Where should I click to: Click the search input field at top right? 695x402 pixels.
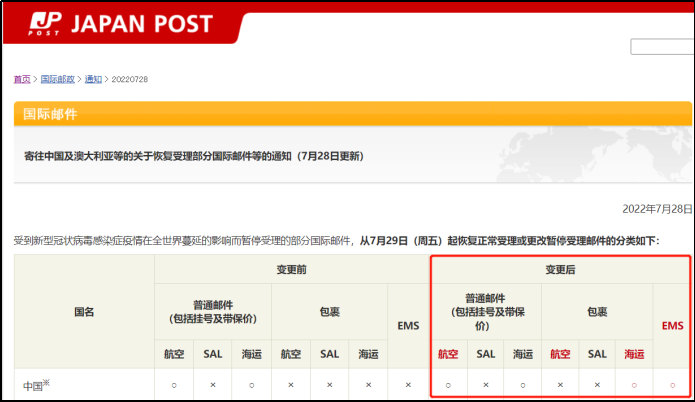coord(662,47)
